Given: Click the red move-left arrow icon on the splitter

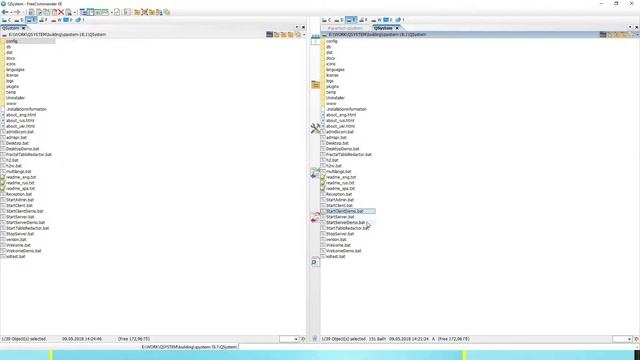Looking at the screenshot, I should point(315,218).
